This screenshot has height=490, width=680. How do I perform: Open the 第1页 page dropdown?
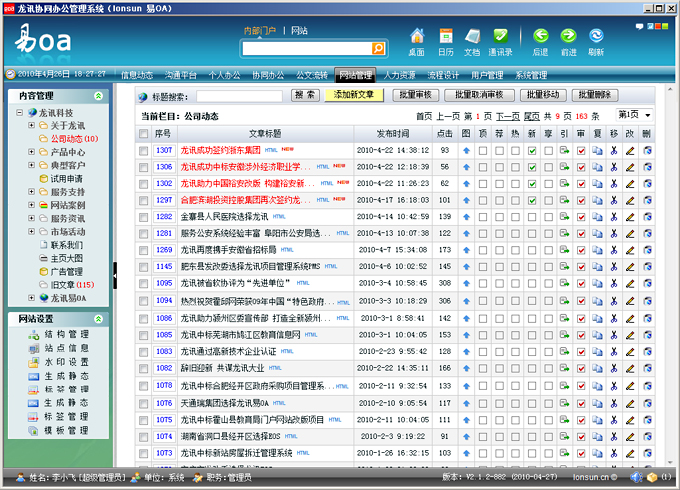pyautogui.click(x=634, y=115)
